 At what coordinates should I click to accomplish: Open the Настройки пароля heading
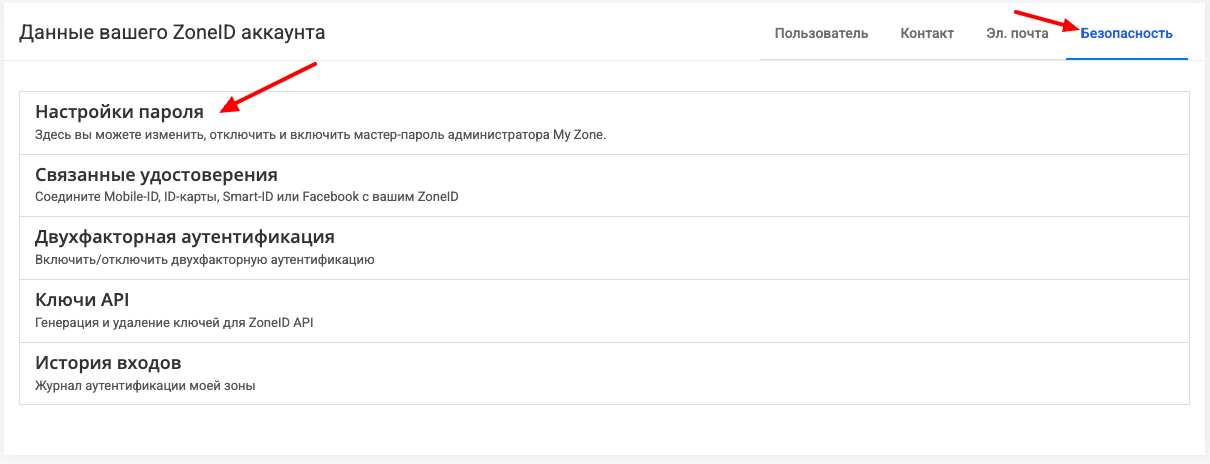pyautogui.click(x=119, y=111)
